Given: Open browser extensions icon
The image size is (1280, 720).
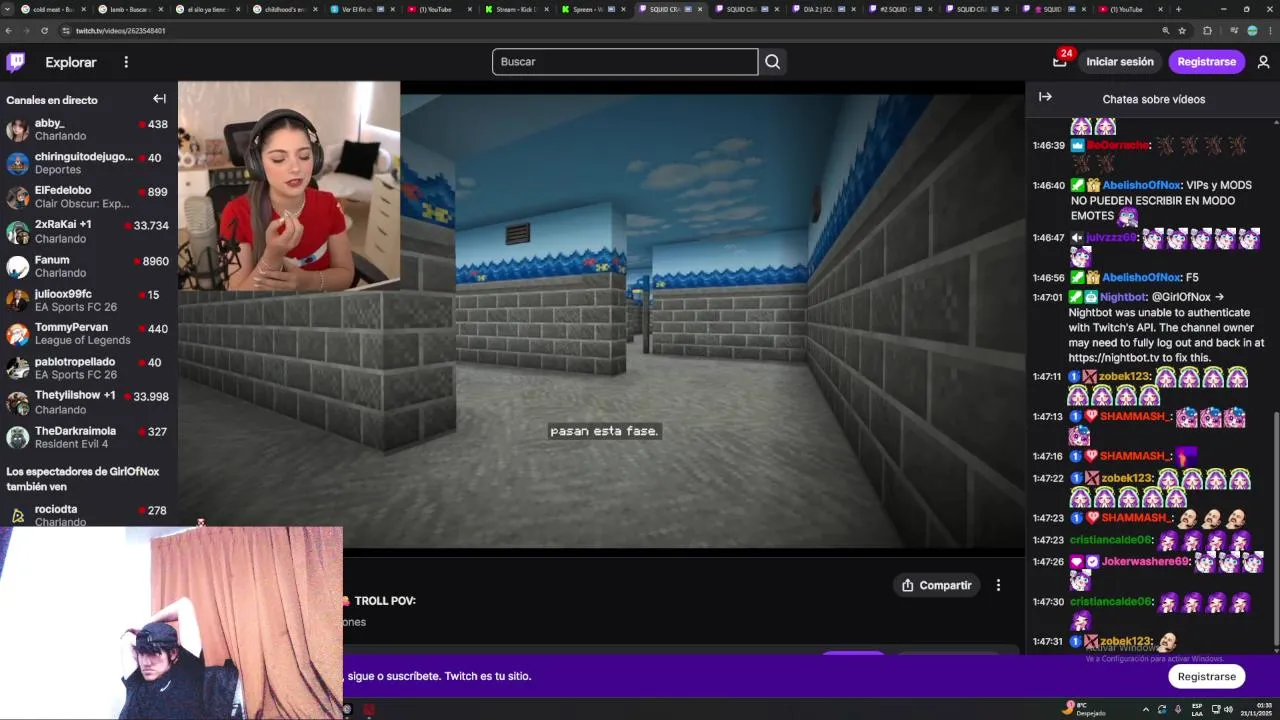Looking at the screenshot, I should pyautogui.click(x=1207, y=31).
